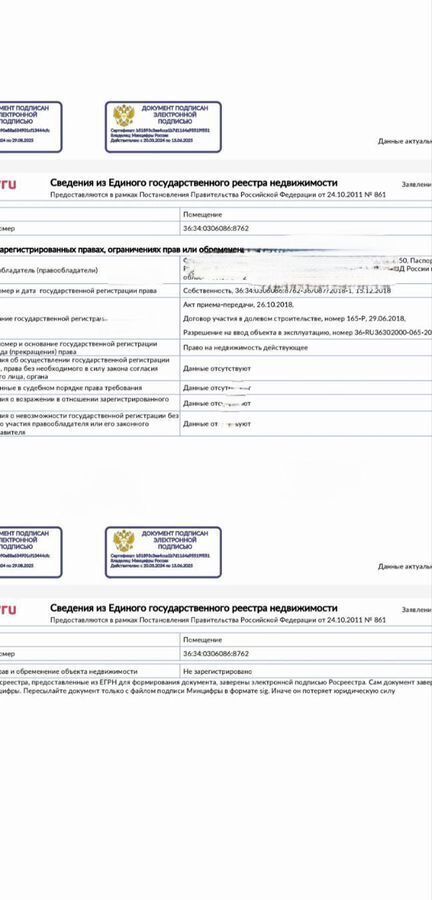Click label 'о возражении в отношении зарегистрированного'
Viewport: 432px width, 900px height.
[x=84, y=399]
